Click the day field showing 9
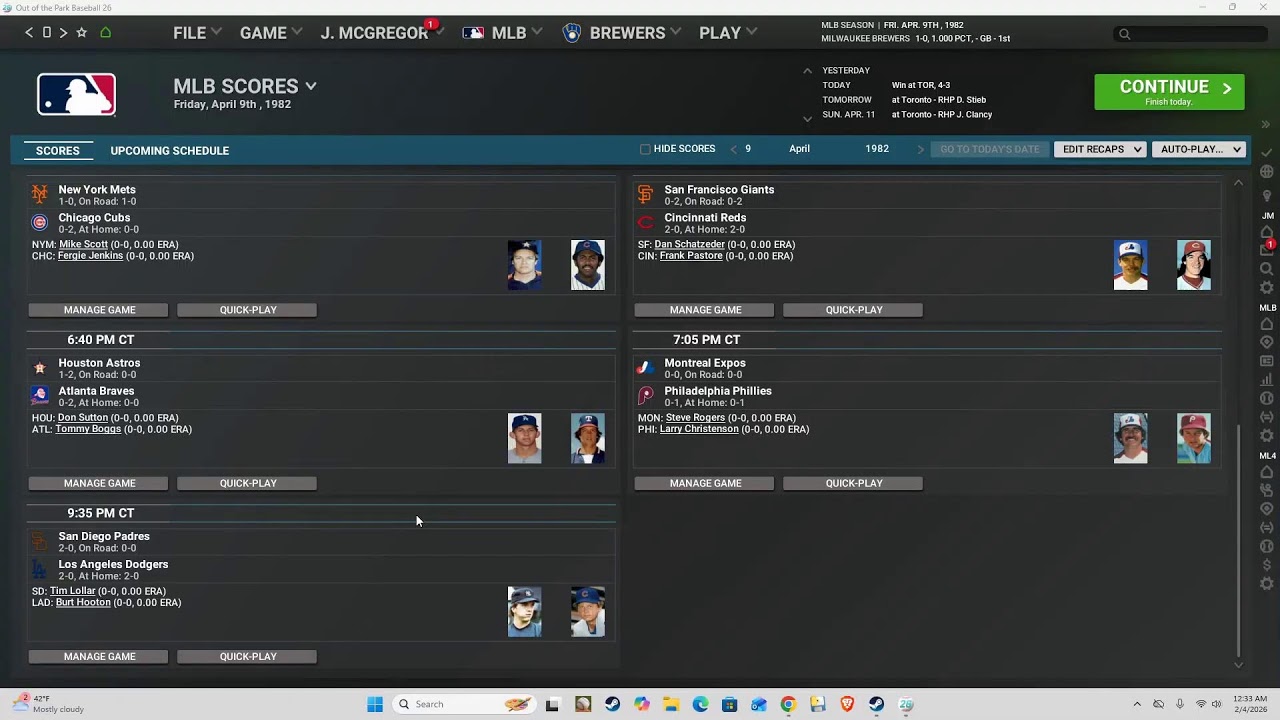The height and width of the screenshot is (720, 1280). coord(748,149)
